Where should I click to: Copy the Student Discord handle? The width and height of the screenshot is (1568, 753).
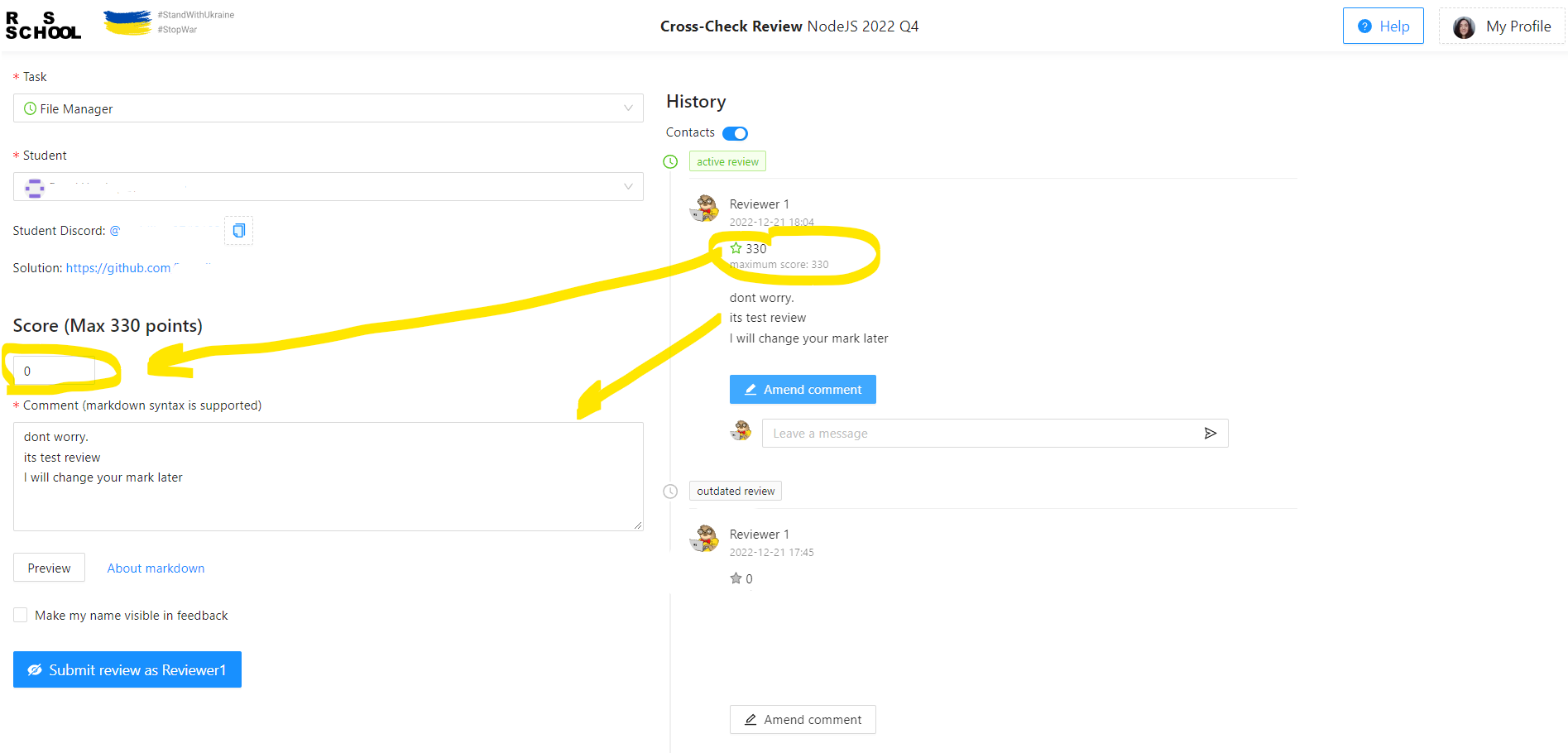click(238, 230)
